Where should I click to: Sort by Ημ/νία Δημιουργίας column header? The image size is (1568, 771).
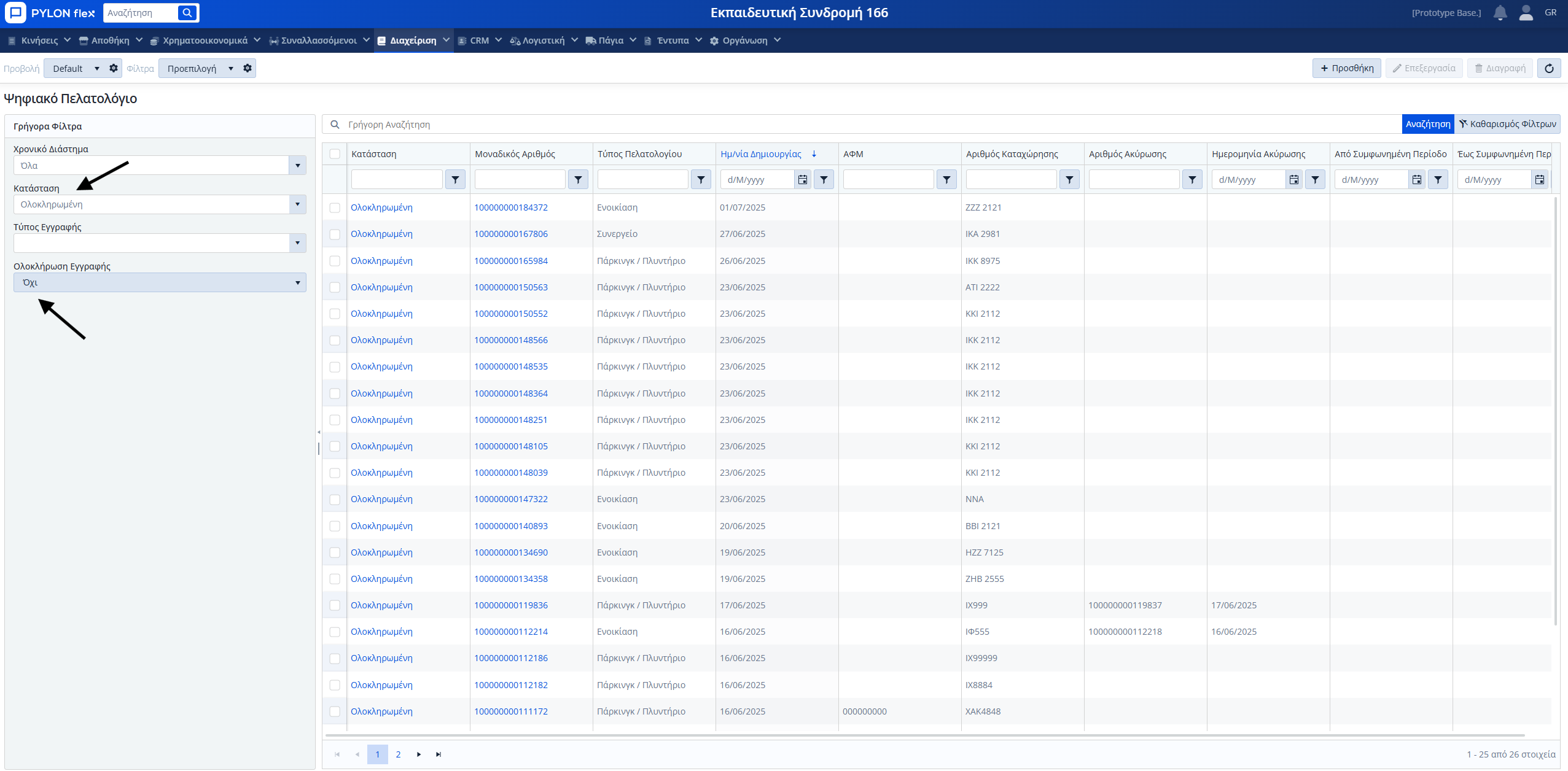[x=761, y=153]
